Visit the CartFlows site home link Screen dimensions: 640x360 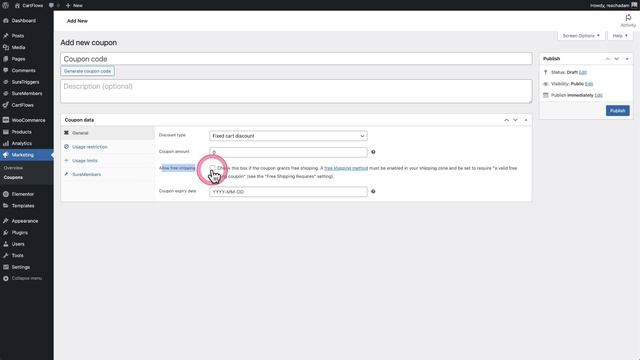[x=29, y=5]
